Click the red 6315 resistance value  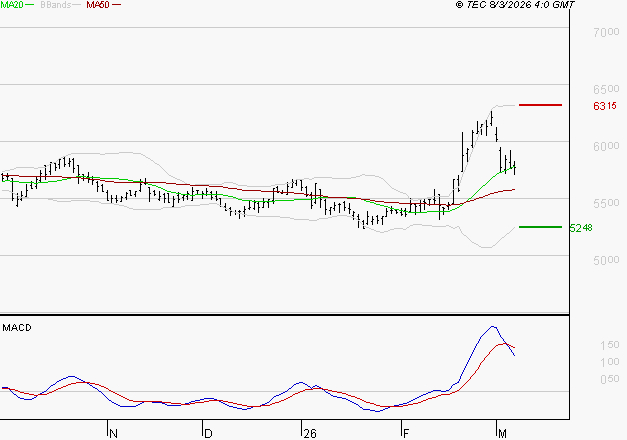point(605,106)
